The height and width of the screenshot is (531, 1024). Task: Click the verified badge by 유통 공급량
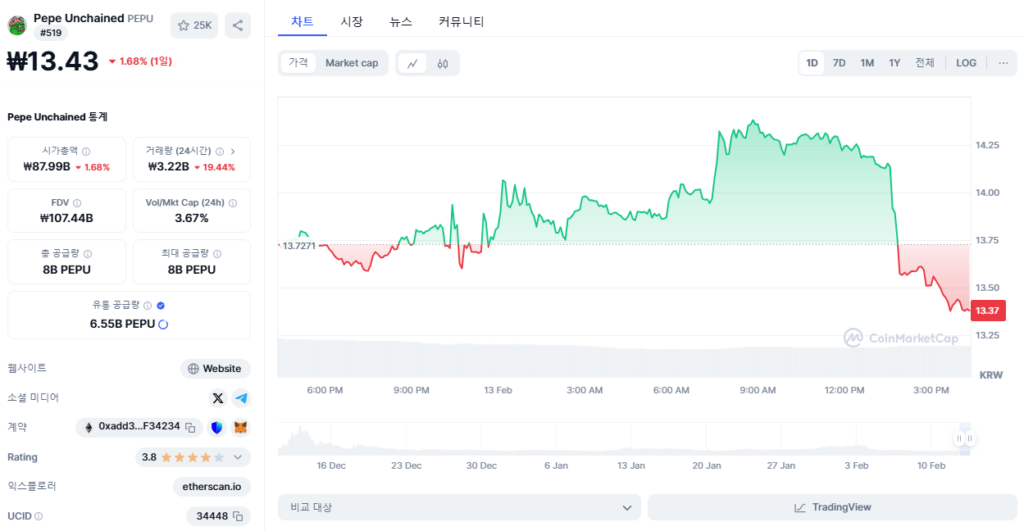(x=161, y=306)
